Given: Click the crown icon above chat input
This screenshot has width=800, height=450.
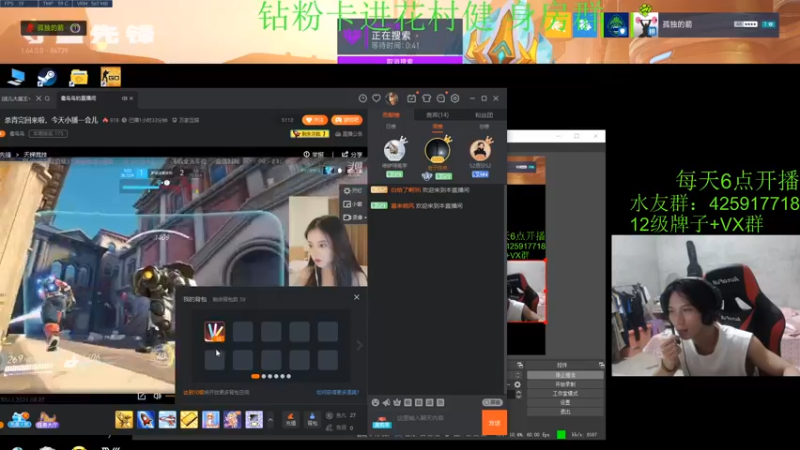Looking at the screenshot, I should [397, 403].
